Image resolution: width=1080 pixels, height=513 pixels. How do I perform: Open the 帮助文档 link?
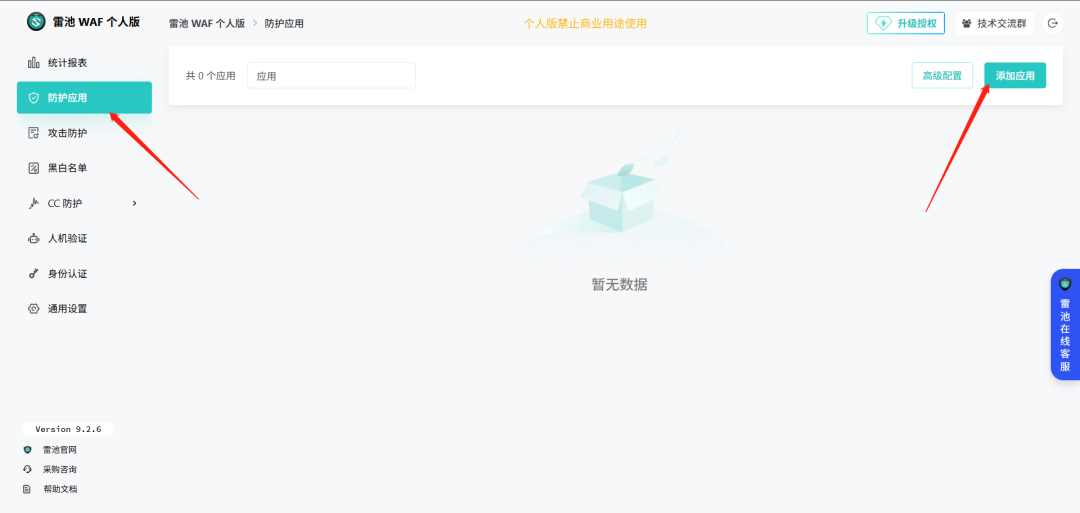pos(59,490)
